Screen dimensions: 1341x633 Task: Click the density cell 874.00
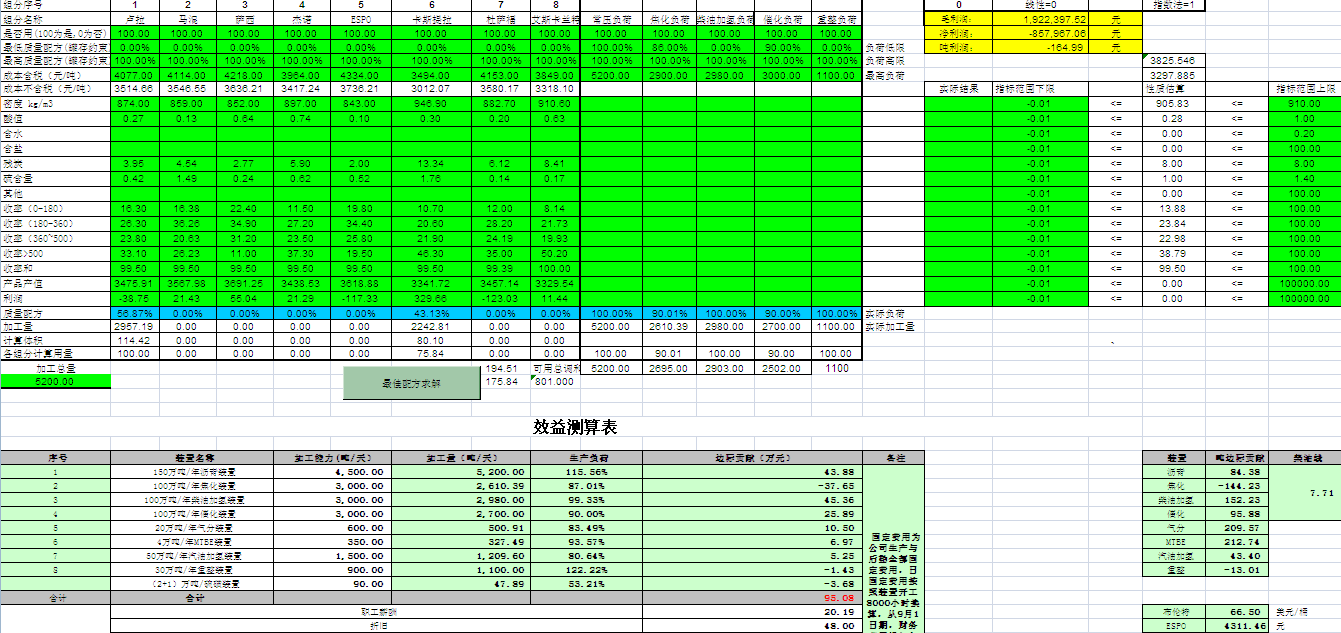click(x=134, y=104)
